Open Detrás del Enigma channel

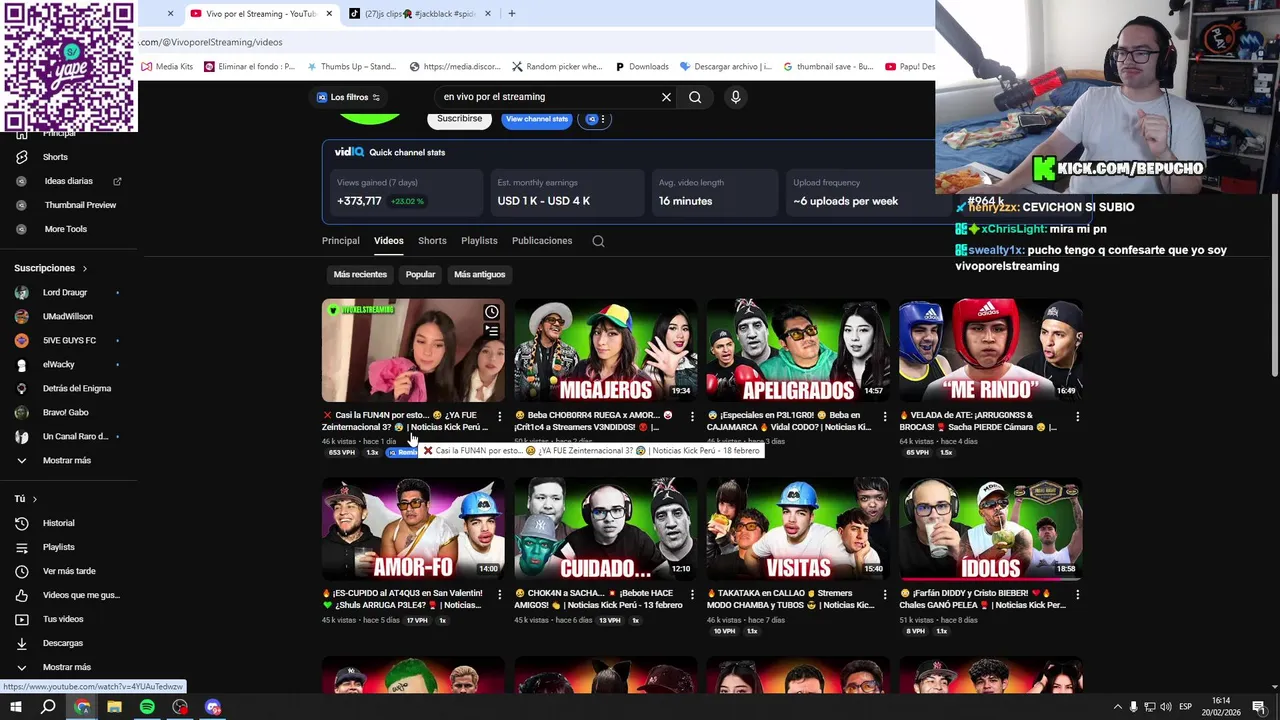77,389
